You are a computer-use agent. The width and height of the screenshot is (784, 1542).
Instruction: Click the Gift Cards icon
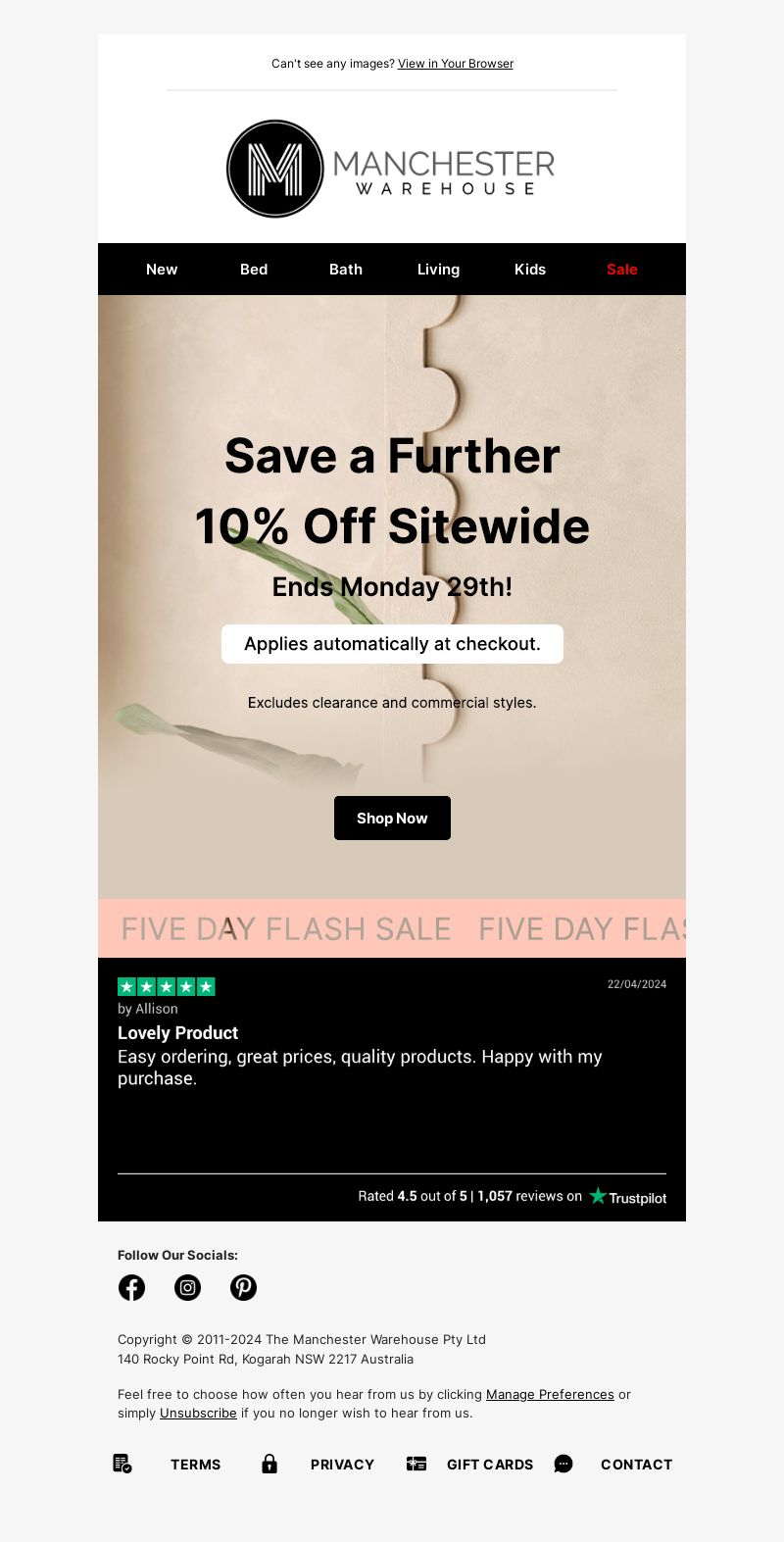click(416, 1464)
